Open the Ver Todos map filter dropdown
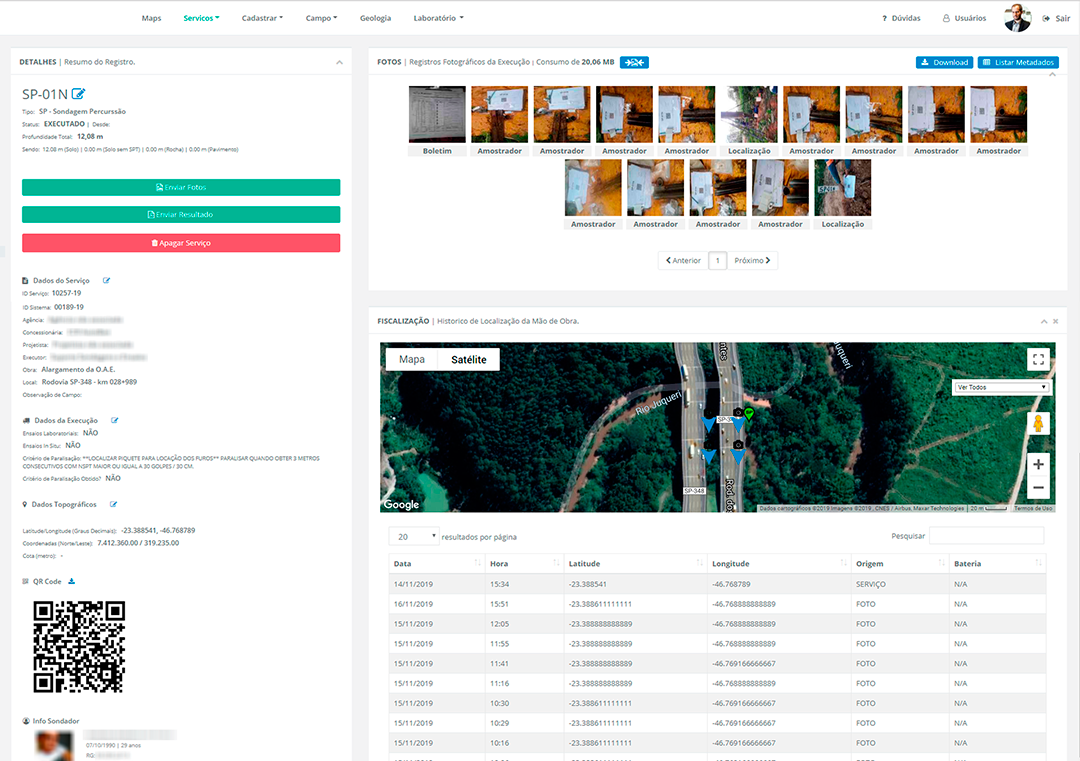Image resolution: width=1080 pixels, height=761 pixels. (1001, 387)
